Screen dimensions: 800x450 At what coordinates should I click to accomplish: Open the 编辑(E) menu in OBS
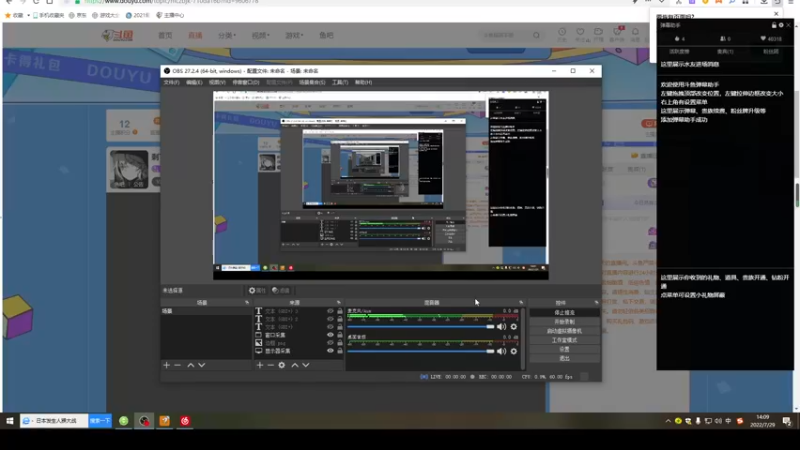point(194,82)
